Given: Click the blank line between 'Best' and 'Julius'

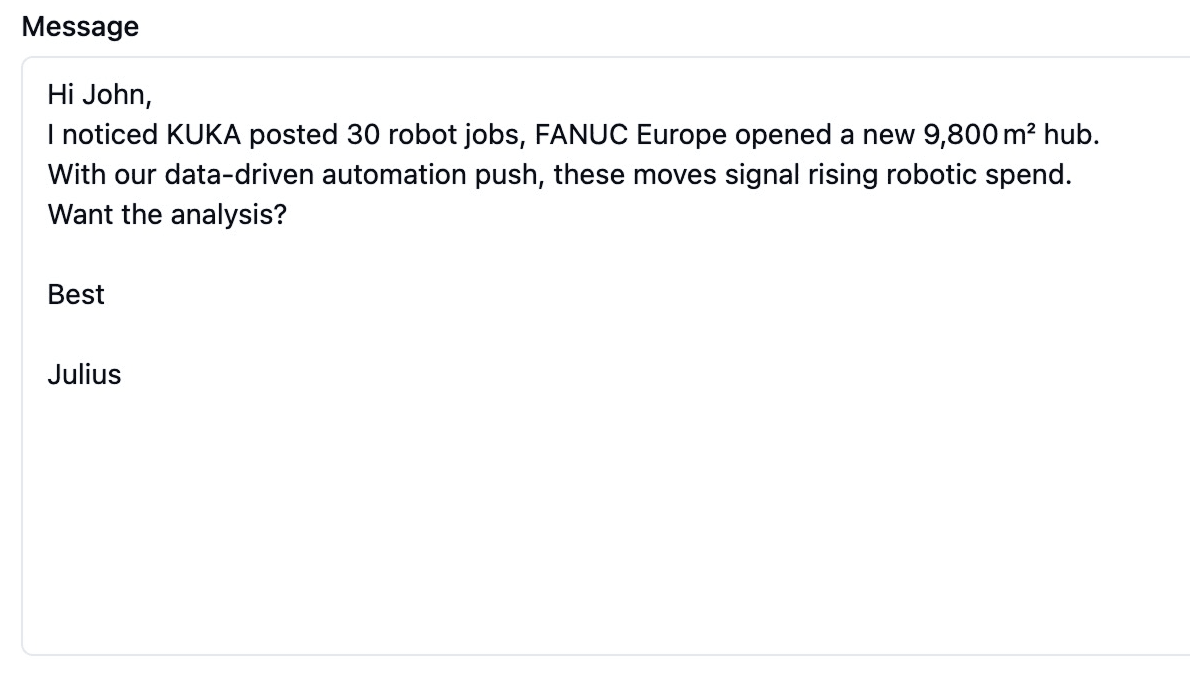Looking at the screenshot, I should (606, 335).
